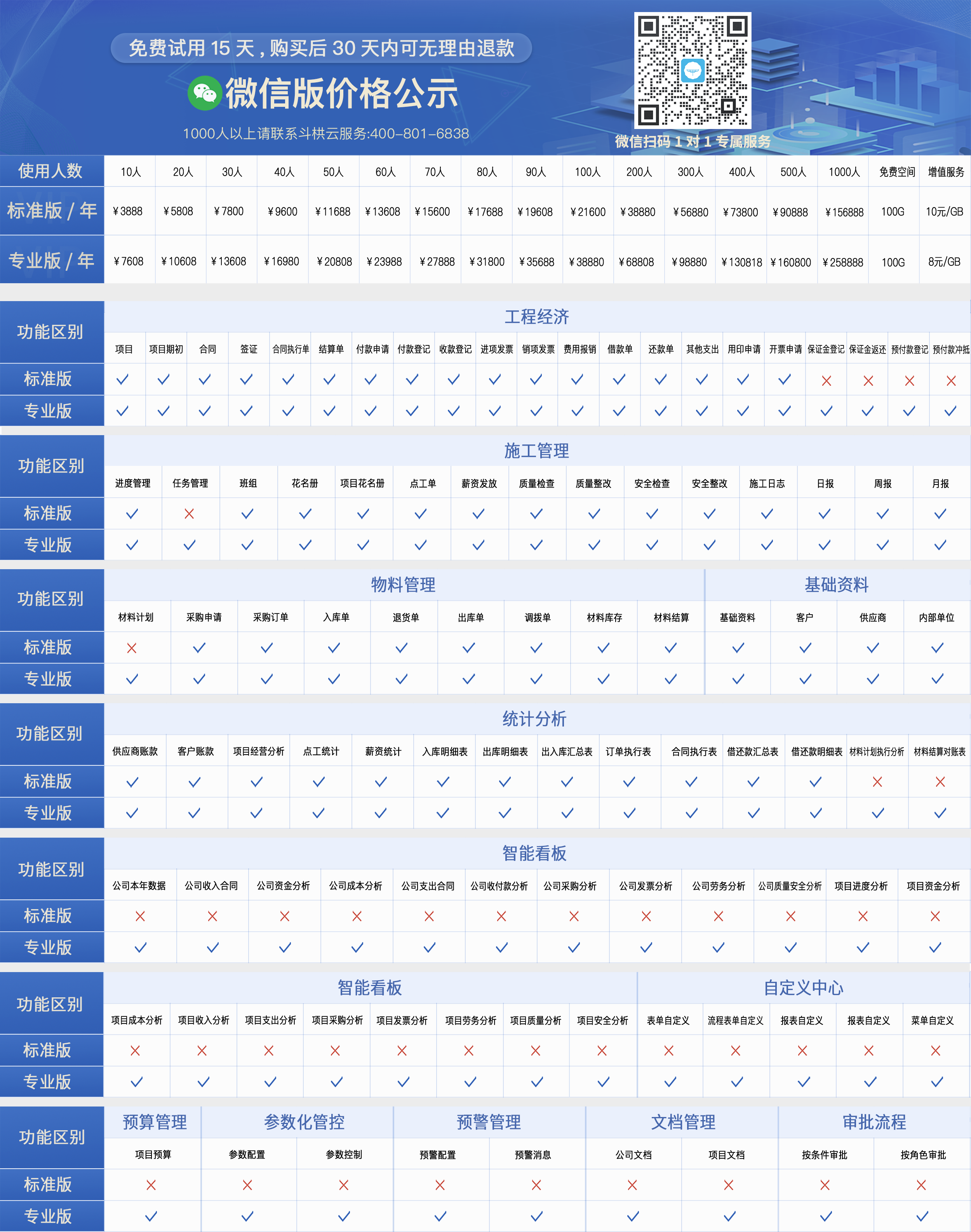
Task: Click the price ¥21600
Action: click(x=587, y=212)
